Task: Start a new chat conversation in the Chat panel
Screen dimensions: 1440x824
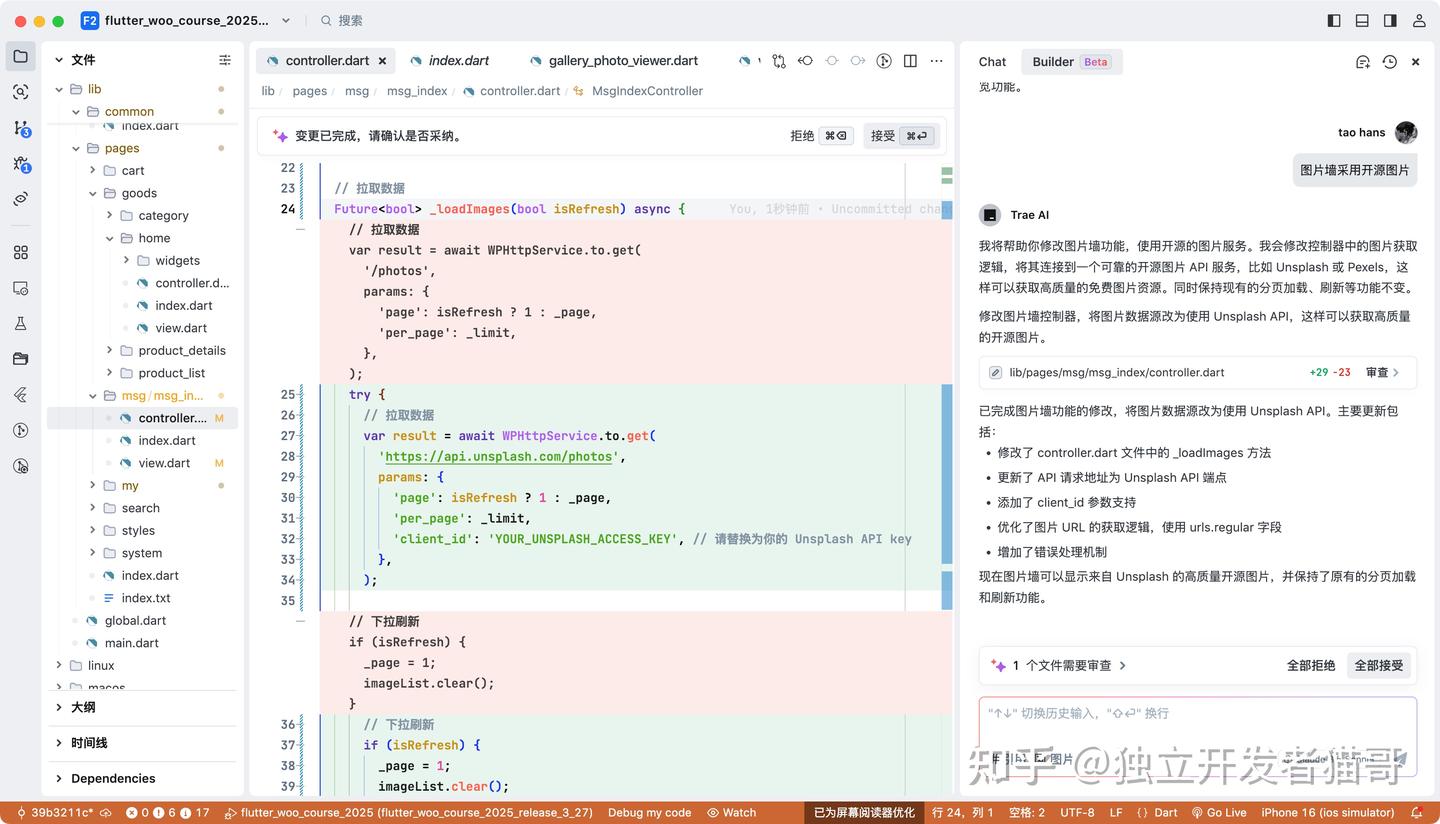Action: (1362, 61)
